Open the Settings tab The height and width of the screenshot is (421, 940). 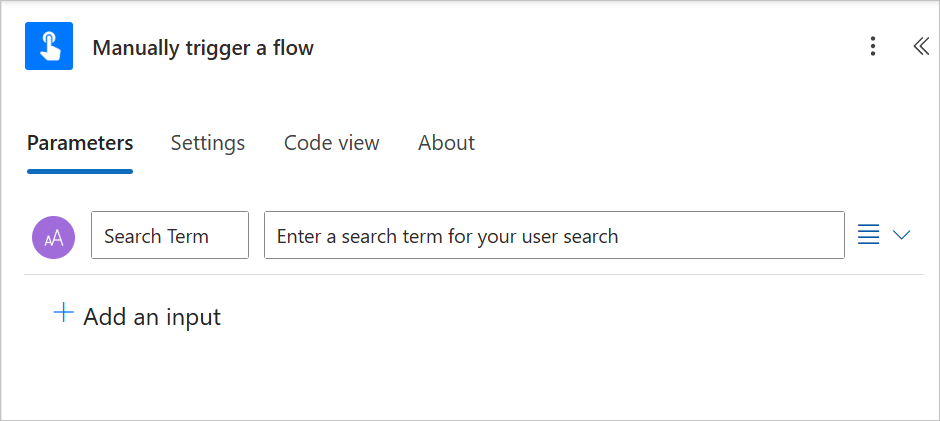207,143
